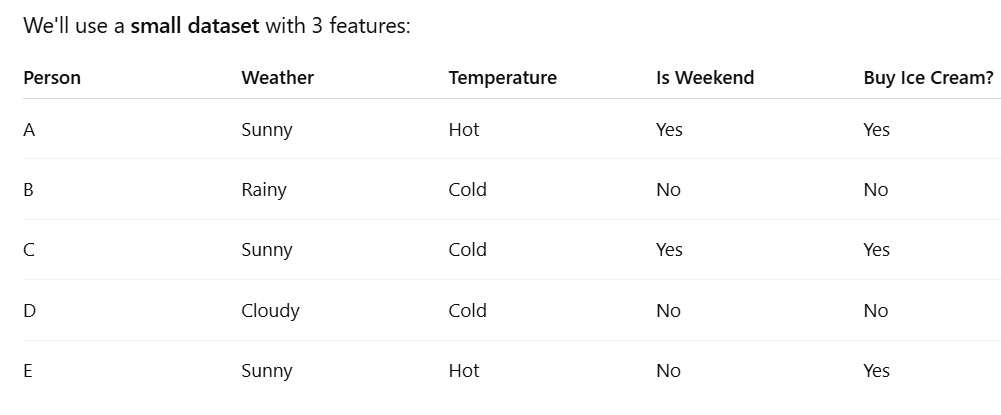Click Hot temperature in row A
Viewport: 1001px width, 415px height.
463,130
